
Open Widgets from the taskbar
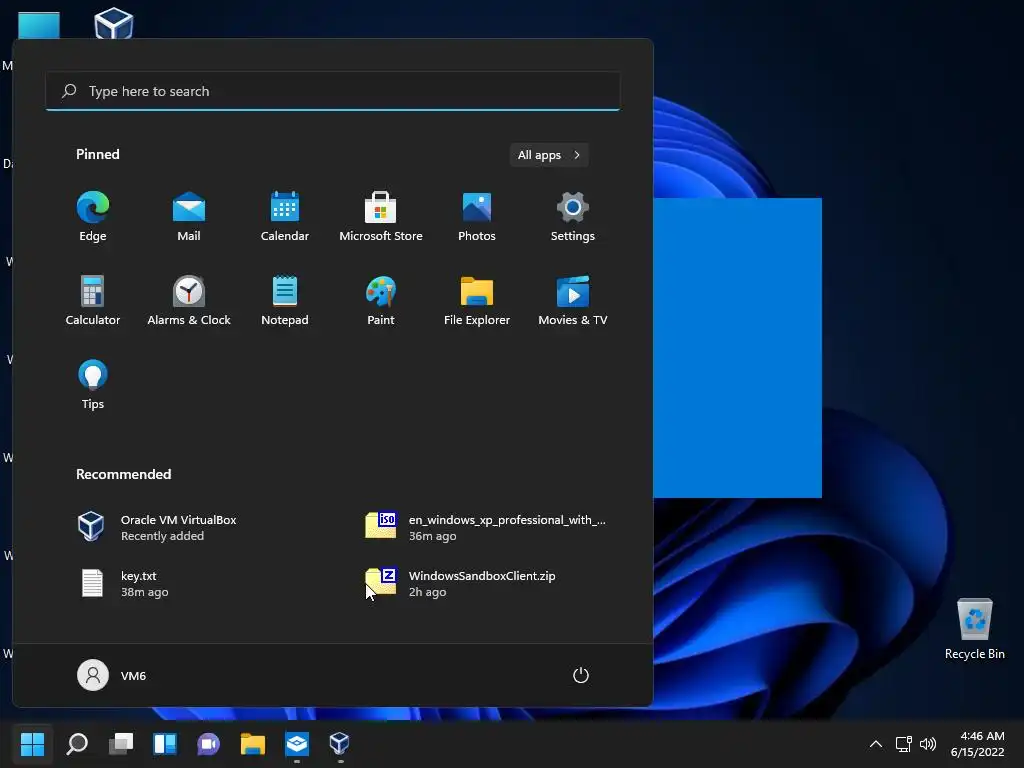click(165, 743)
